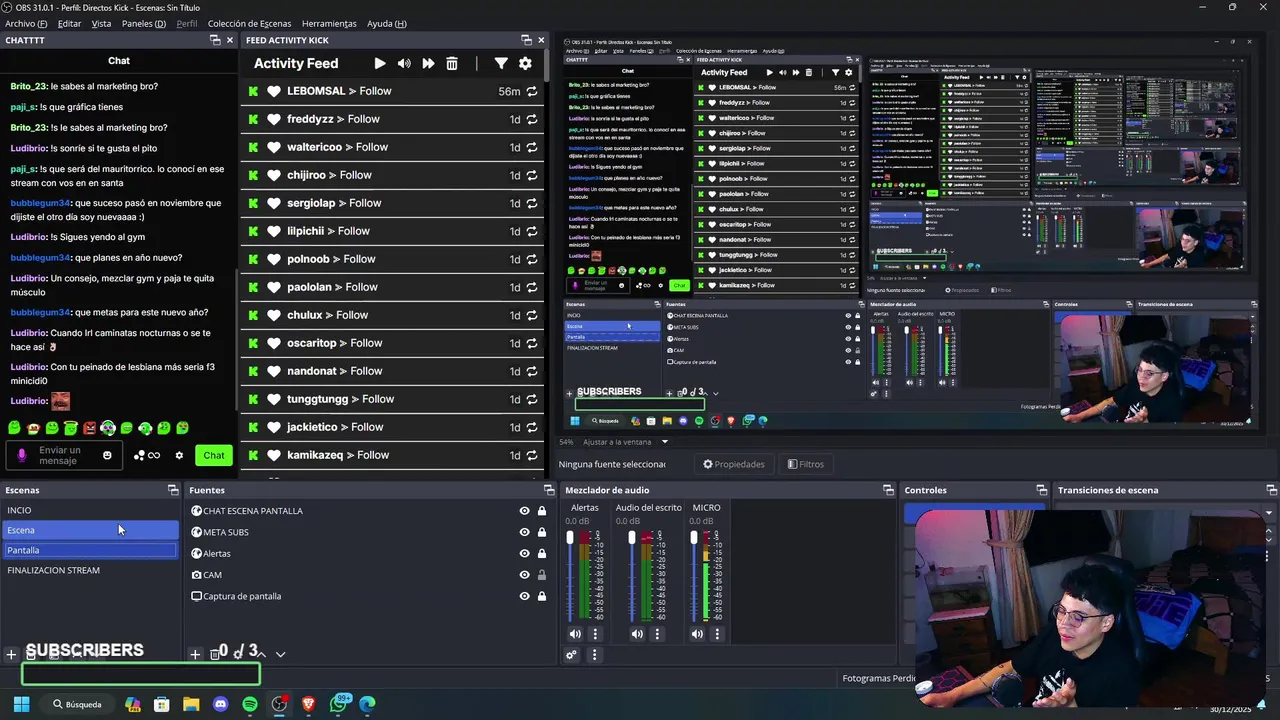1280x720 pixels.
Task: Close the CHATTTT dock panel
Action: (x=230, y=40)
